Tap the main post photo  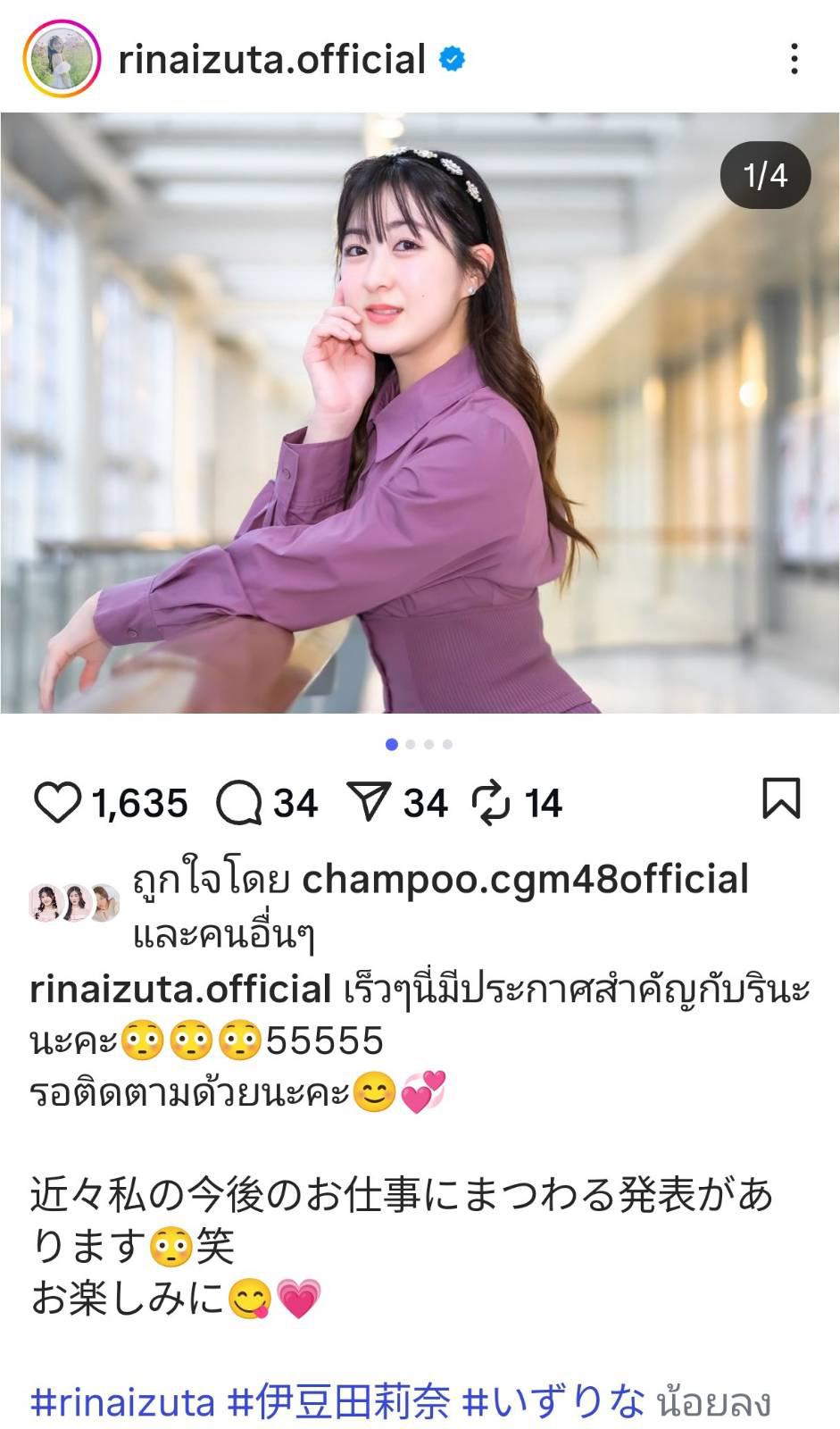[x=420, y=413]
